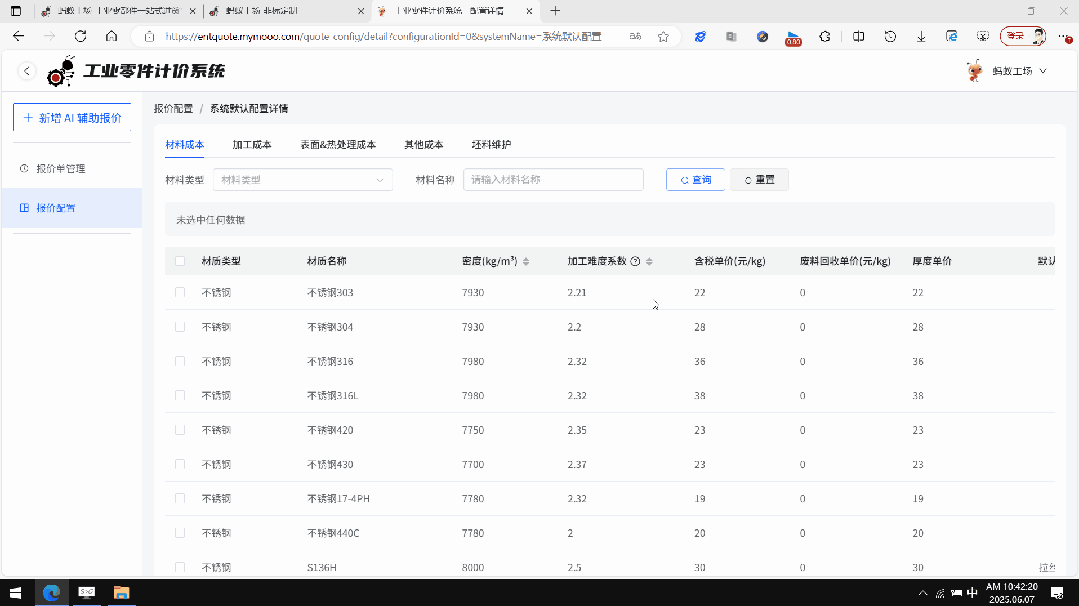Click the Edge icon in the taskbar
Screen dimensions: 1079x606
51,592
